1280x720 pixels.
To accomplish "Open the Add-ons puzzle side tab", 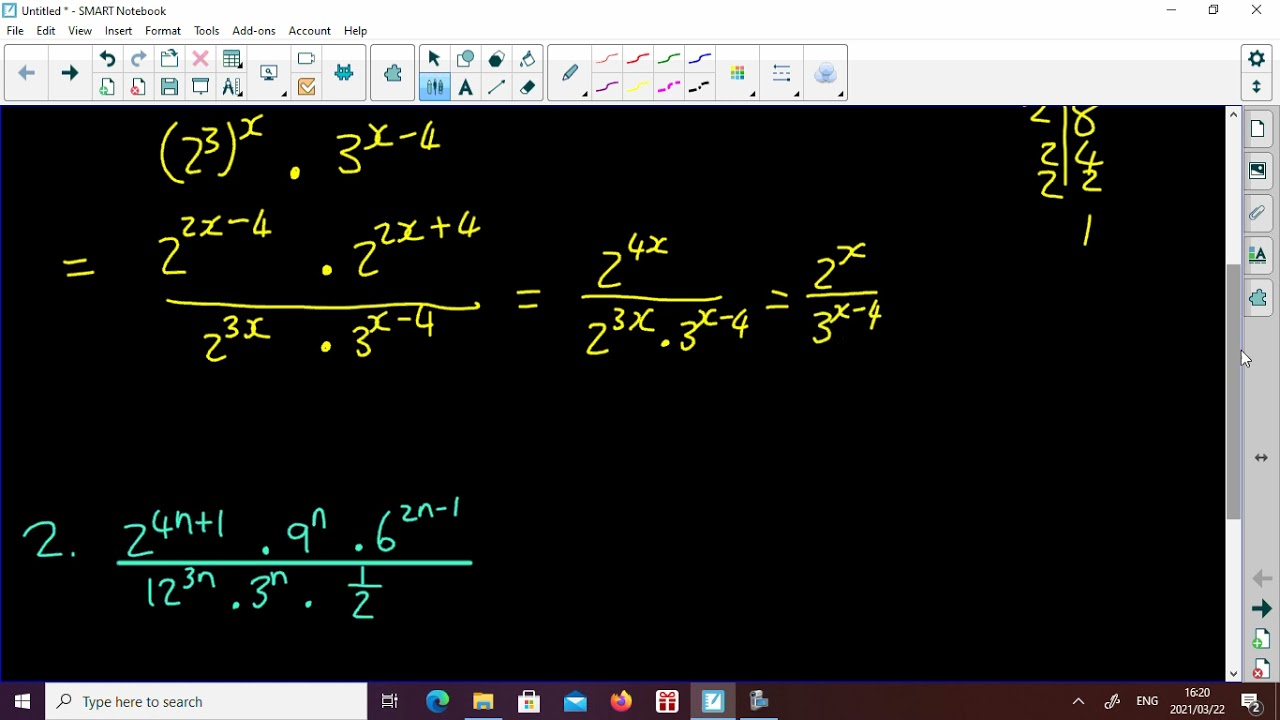I will [x=1258, y=298].
